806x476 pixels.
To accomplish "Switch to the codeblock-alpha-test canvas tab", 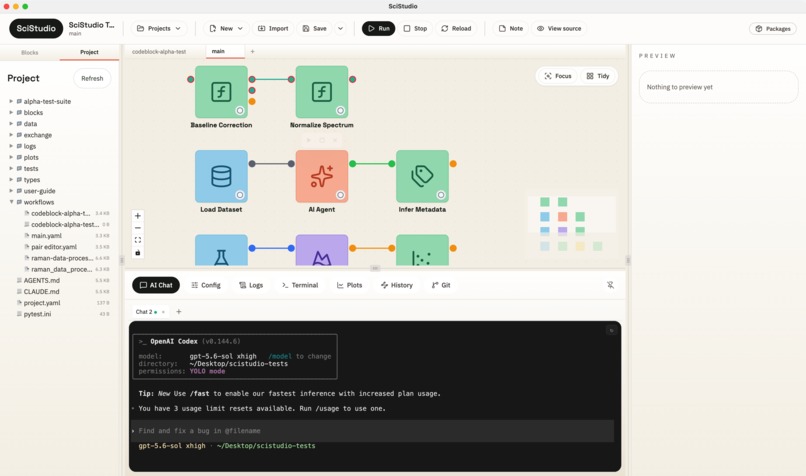I will tap(159, 51).
